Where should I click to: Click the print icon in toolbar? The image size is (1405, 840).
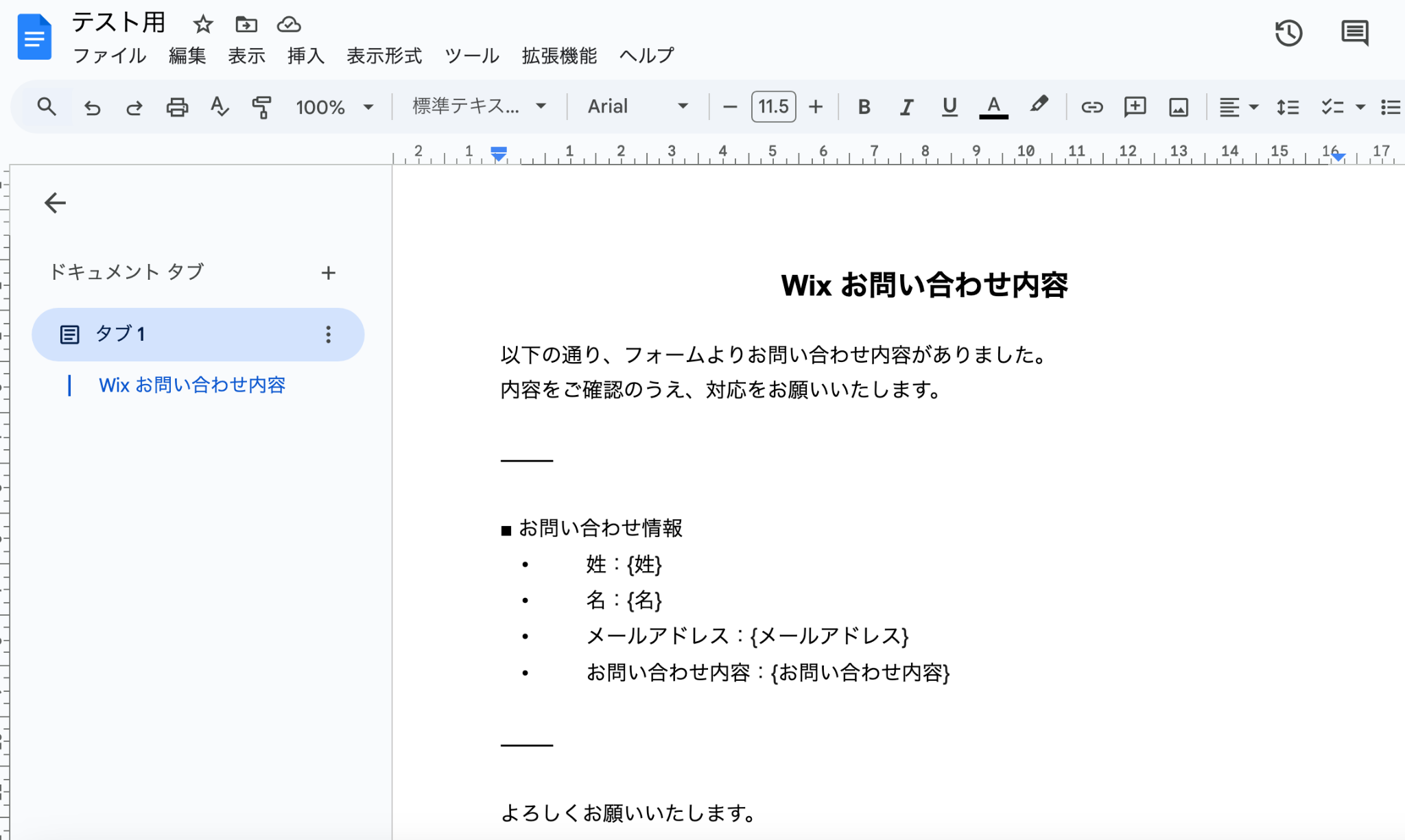pyautogui.click(x=177, y=107)
